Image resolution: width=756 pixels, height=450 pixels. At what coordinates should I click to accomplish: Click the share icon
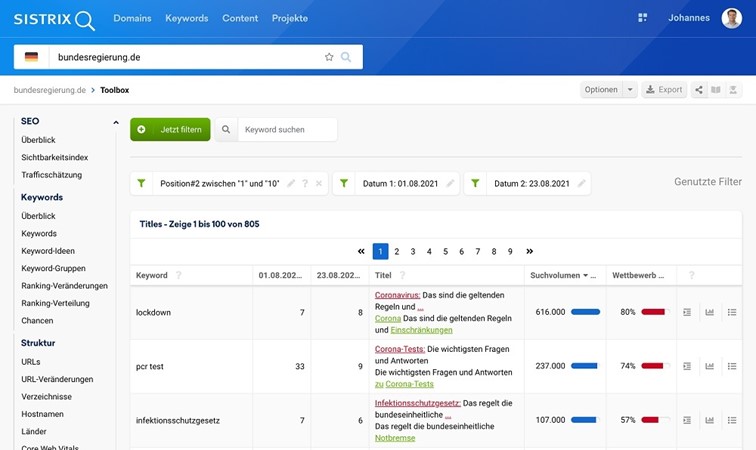(x=699, y=90)
